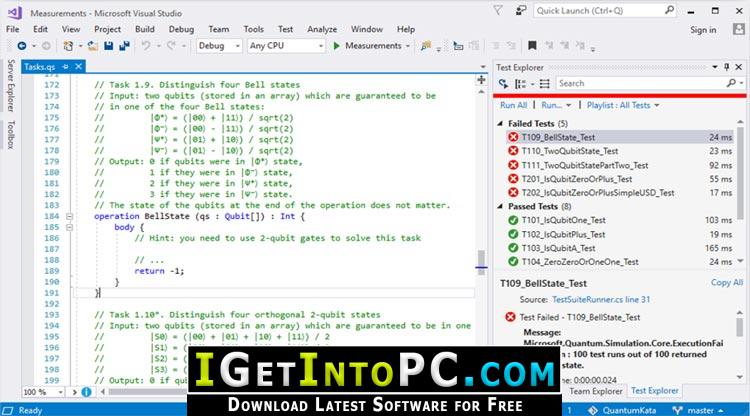The width and height of the screenshot is (750, 416).
Task: Click the account avatar icon beside Sign in
Action: pyautogui.click(x=739, y=29)
